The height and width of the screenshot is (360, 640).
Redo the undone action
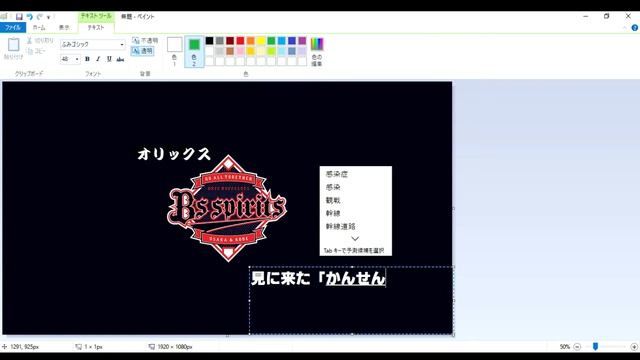[40, 17]
